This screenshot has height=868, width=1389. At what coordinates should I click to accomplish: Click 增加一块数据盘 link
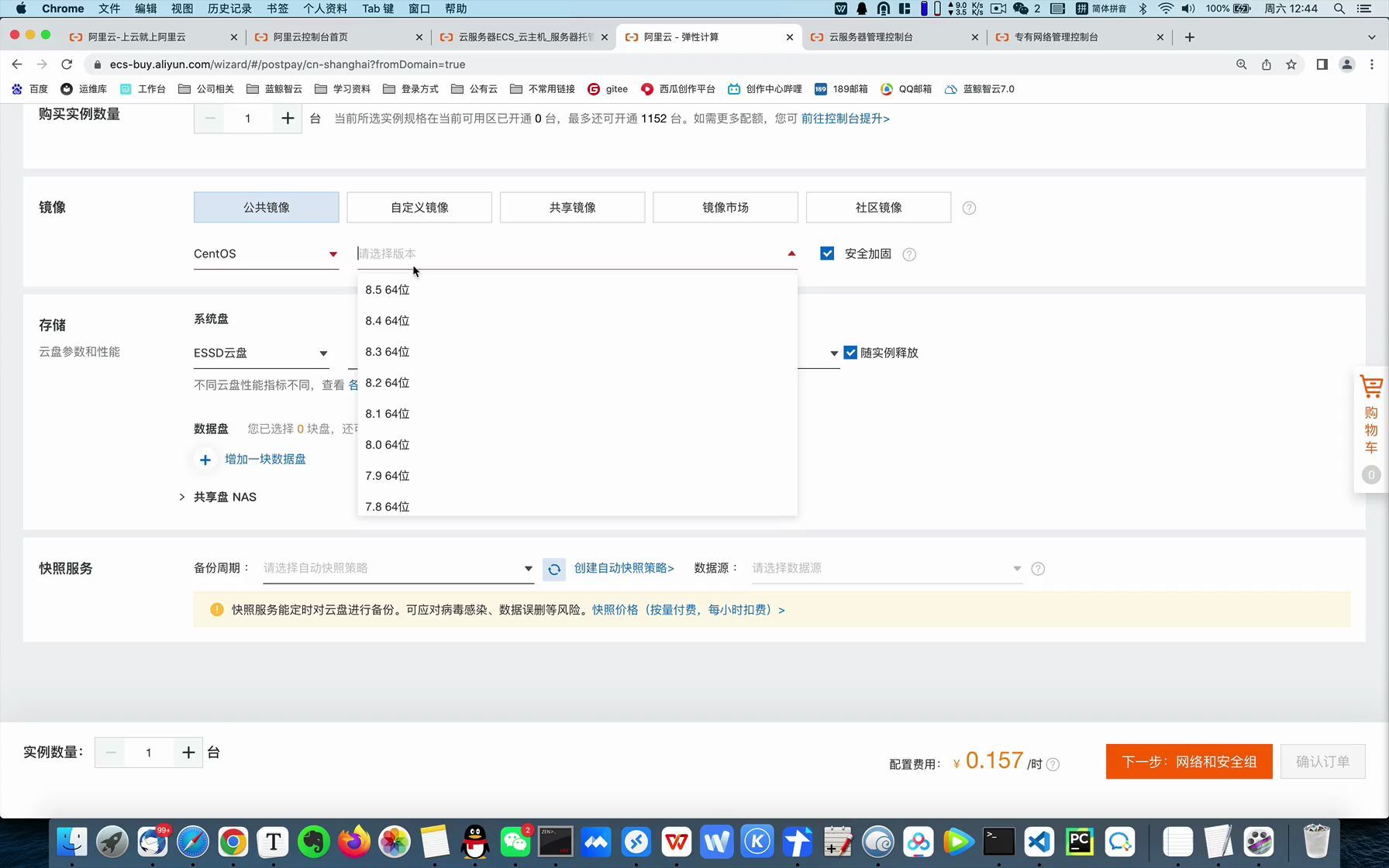(x=265, y=460)
